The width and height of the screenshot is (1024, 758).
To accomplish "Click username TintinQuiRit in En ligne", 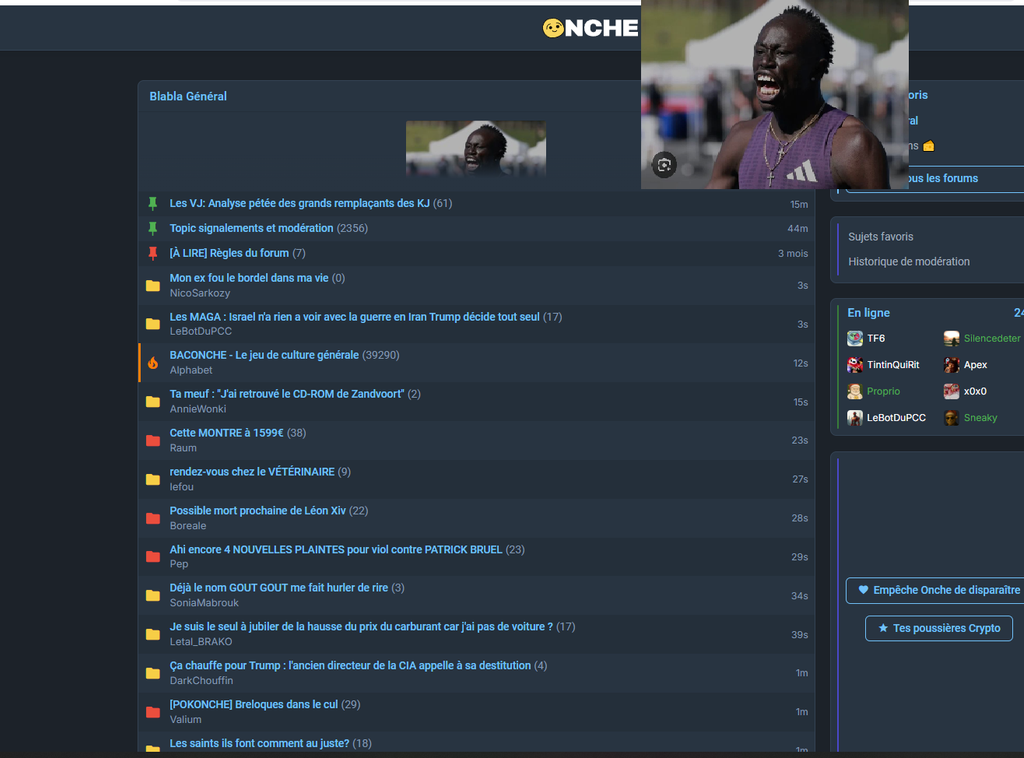I will (x=893, y=365).
